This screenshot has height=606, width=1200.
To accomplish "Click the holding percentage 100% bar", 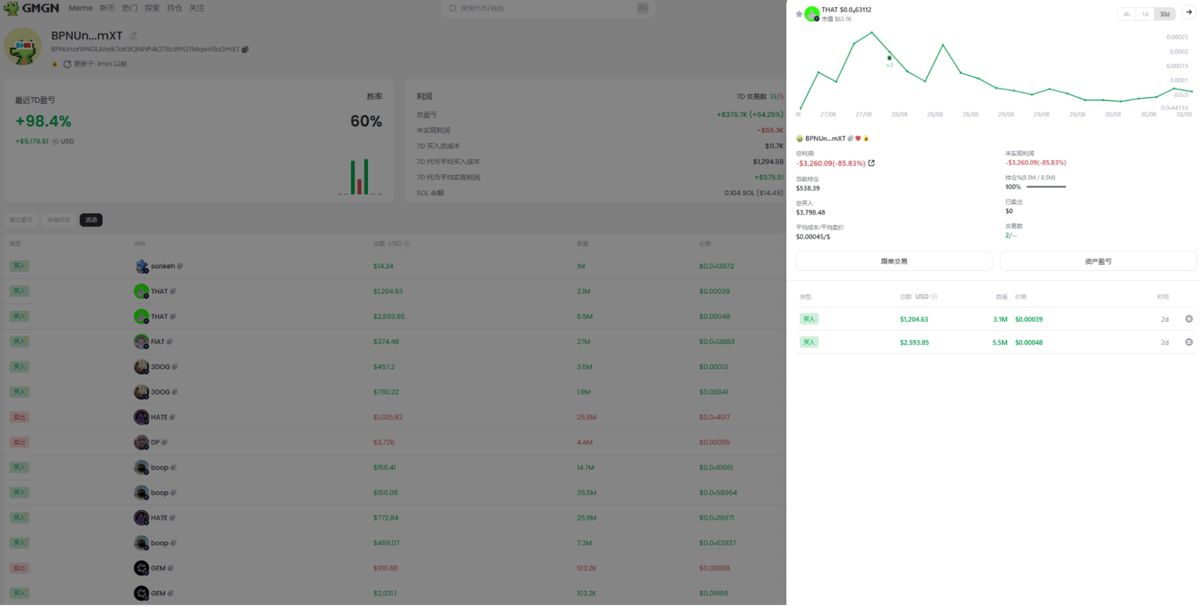I will [x=1046, y=187].
